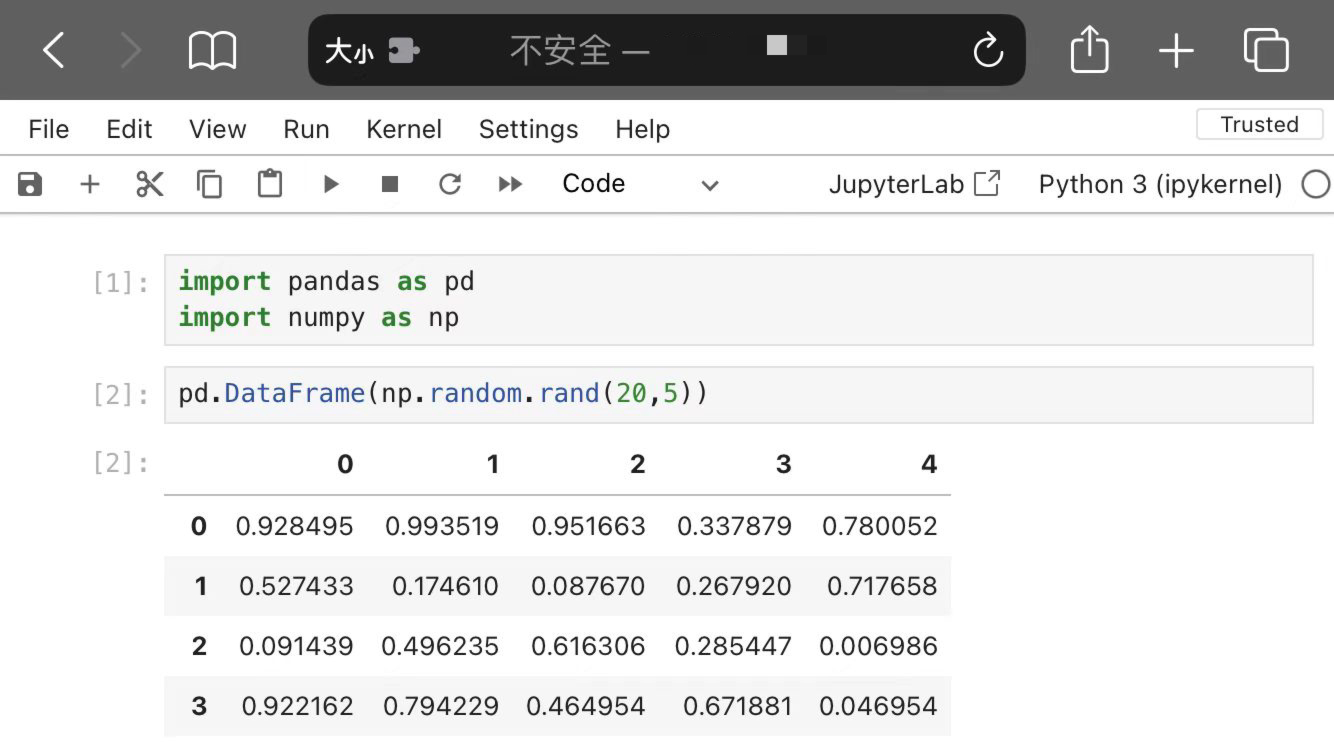The height and width of the screenshot is (750, 1334).
Task: Interrupt the kernel with stop icon
Action: tap(390, 184)
